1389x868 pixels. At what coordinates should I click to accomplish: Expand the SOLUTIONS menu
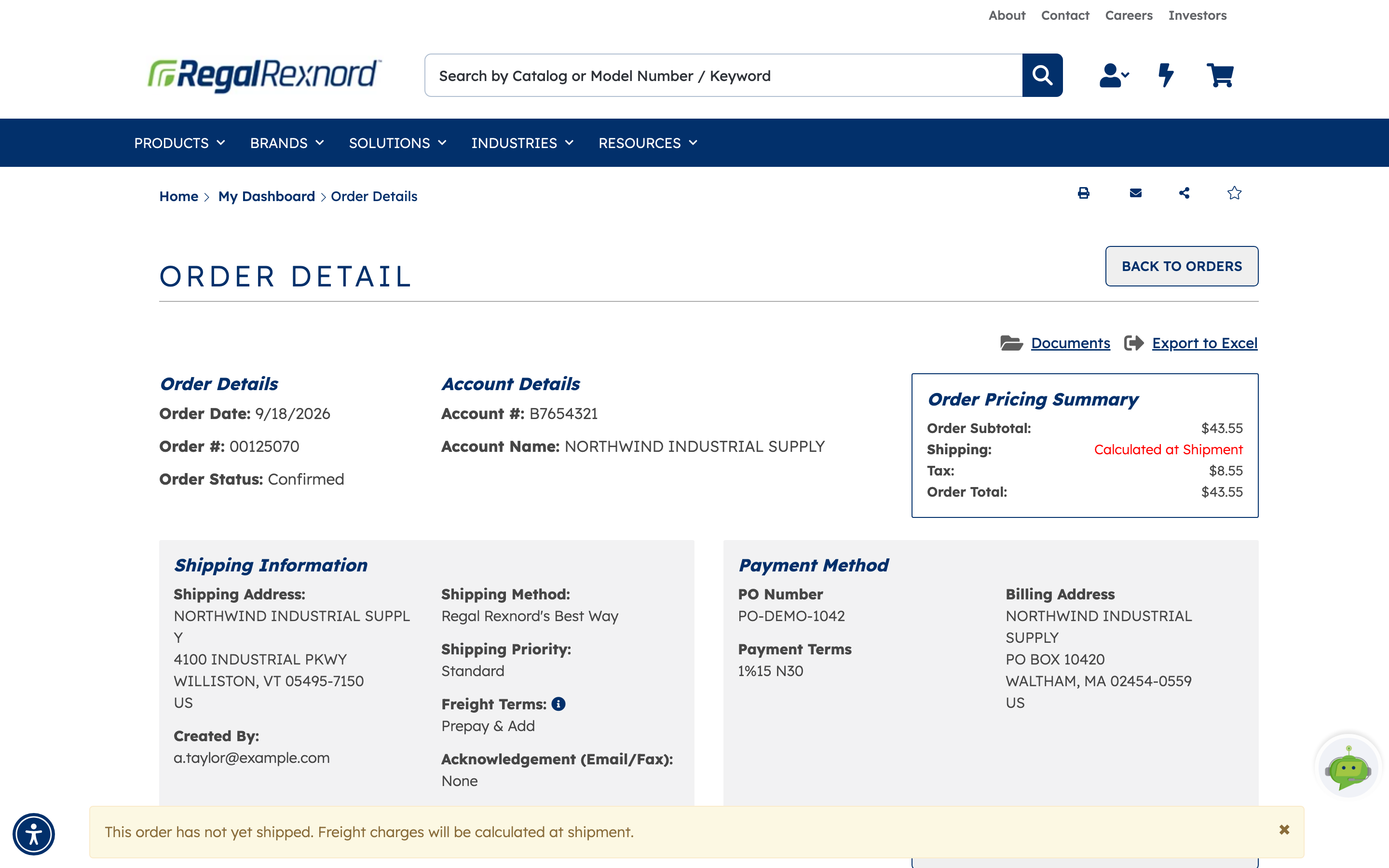(398, 143)
